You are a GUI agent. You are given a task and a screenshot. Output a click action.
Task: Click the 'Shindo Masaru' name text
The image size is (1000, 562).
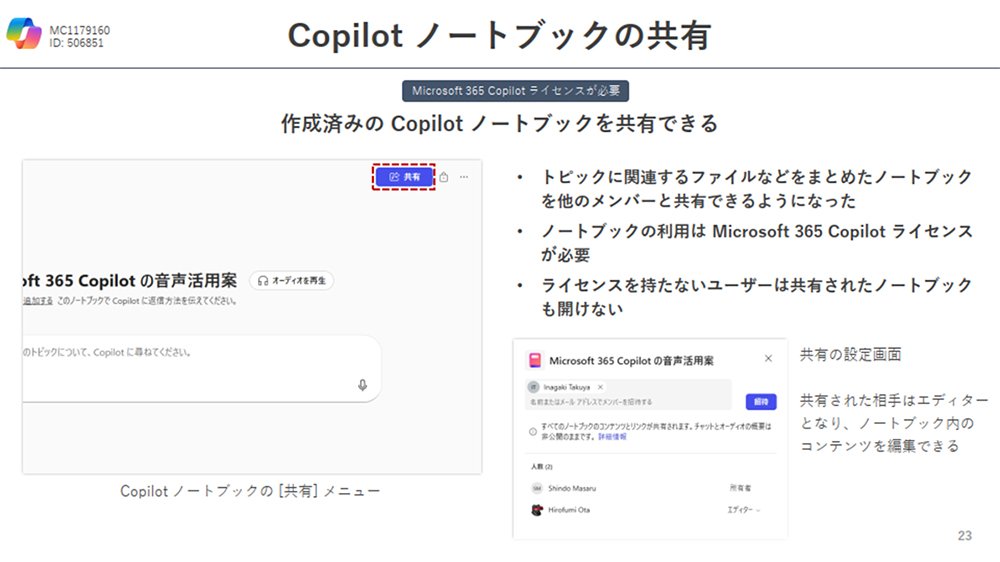click(x=572, y=488)
